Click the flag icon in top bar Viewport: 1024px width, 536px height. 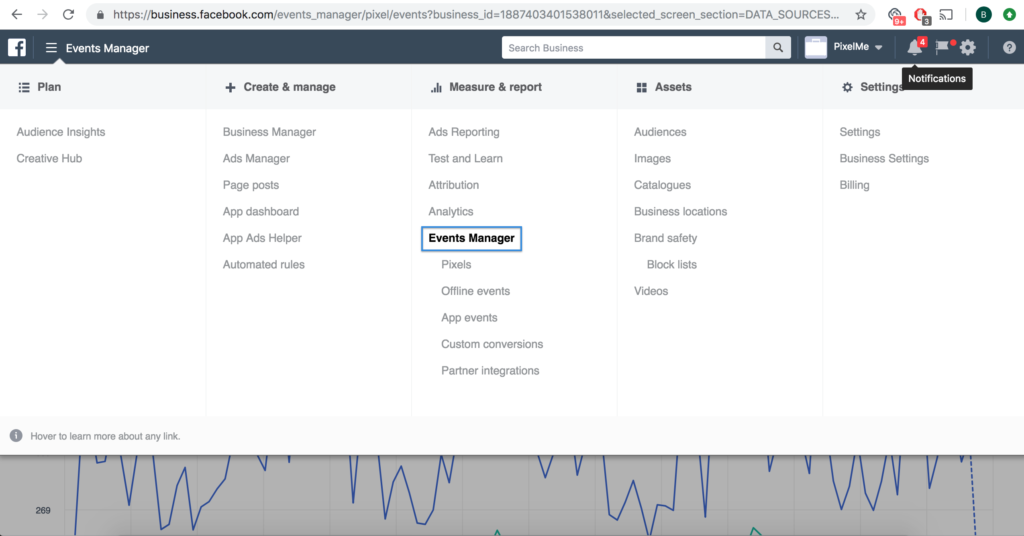coord(942,47)
